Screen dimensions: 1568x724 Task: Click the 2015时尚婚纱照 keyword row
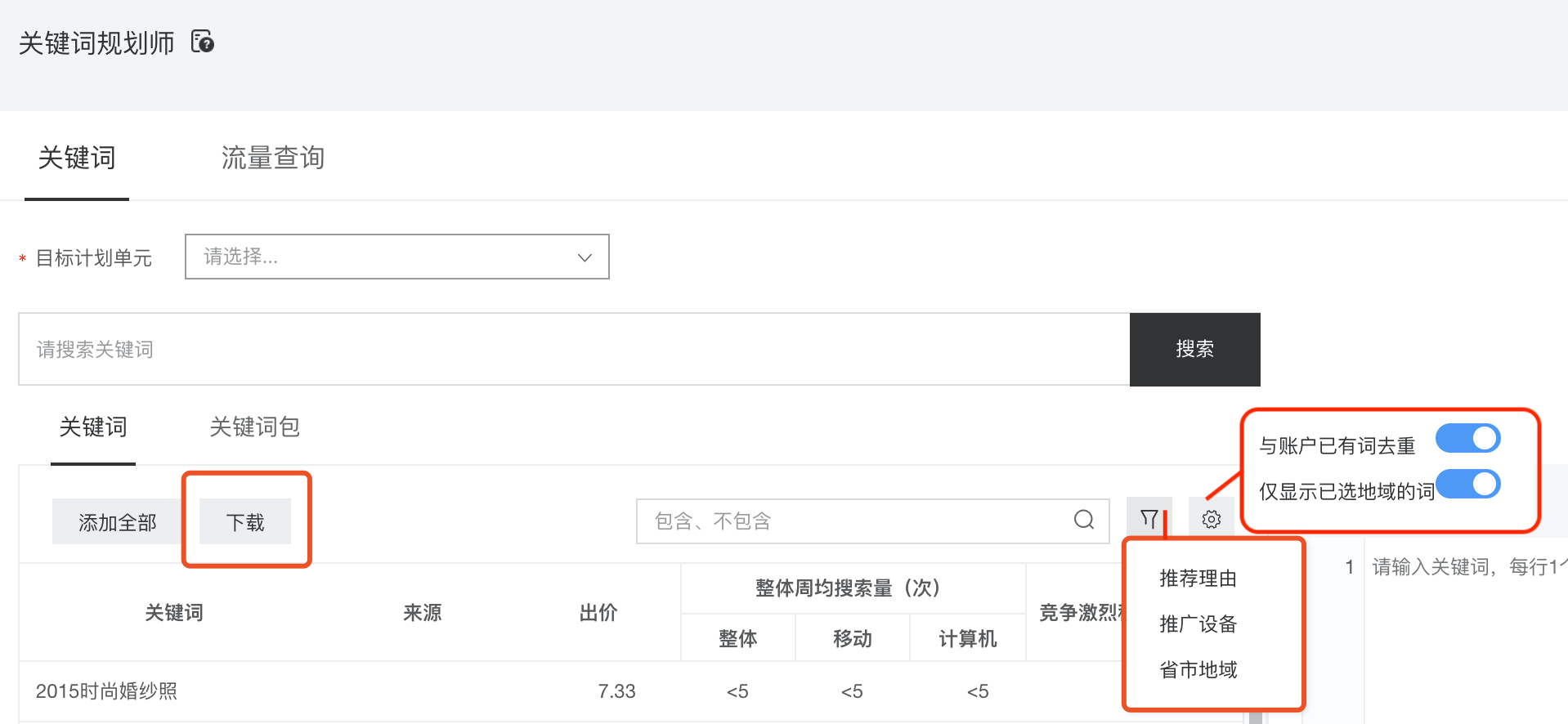tap(107, 691)
